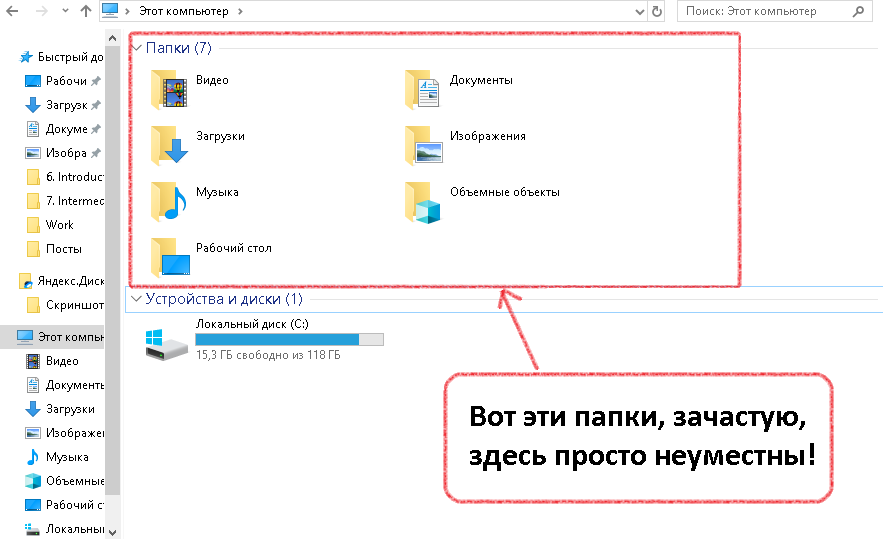Open address bar history dropdown
Image resolution: width=883 pixels, height=539 pixels.
(x=640, y=11)
